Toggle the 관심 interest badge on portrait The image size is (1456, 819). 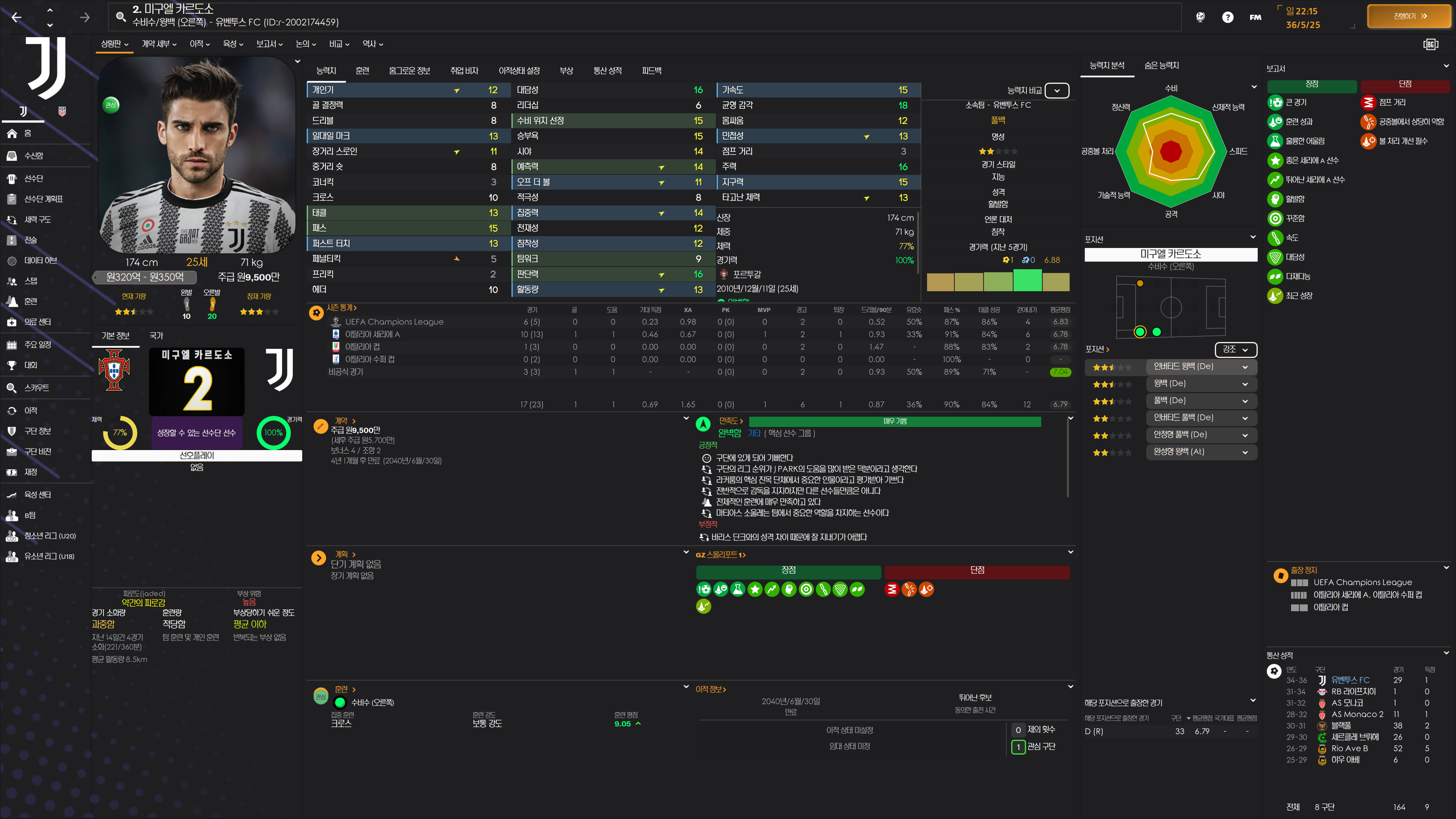click(111, 105)
